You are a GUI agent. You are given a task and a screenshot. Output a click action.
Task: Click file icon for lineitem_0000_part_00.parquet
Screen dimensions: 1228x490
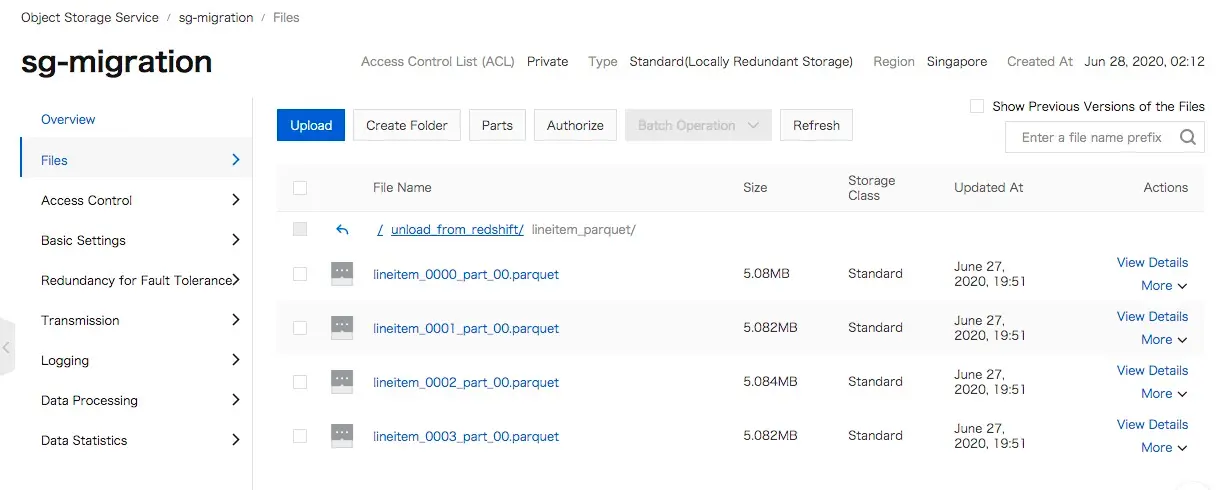pos(342,273)
